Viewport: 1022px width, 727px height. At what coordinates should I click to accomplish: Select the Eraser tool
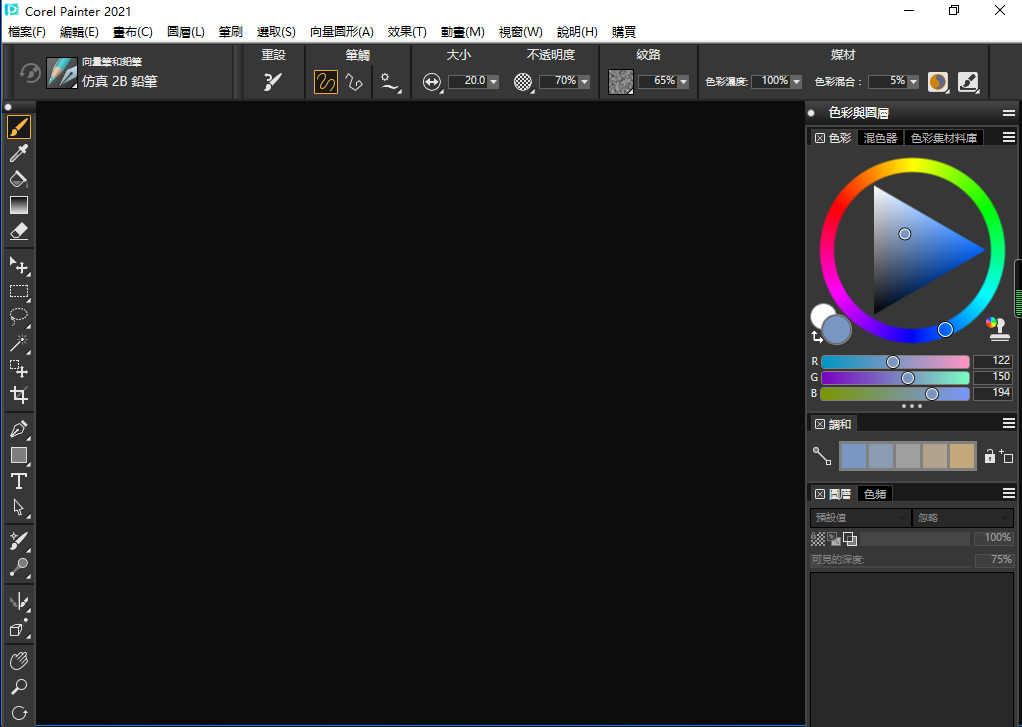(18, 231)
